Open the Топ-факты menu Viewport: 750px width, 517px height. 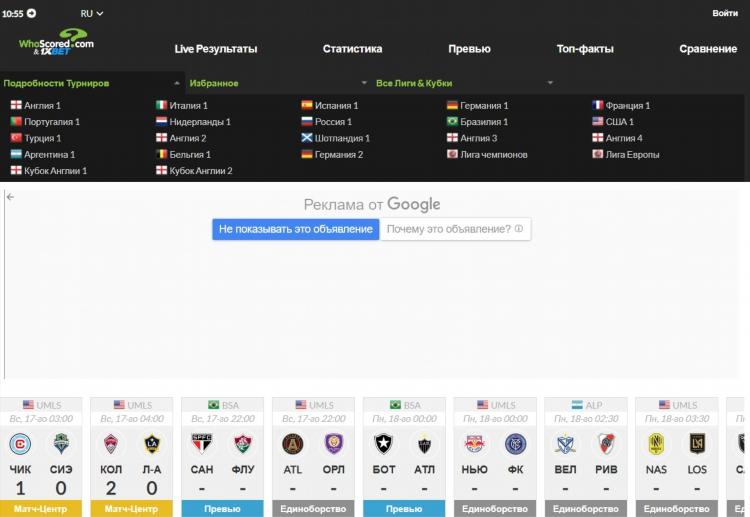click(x=585, y=49)
